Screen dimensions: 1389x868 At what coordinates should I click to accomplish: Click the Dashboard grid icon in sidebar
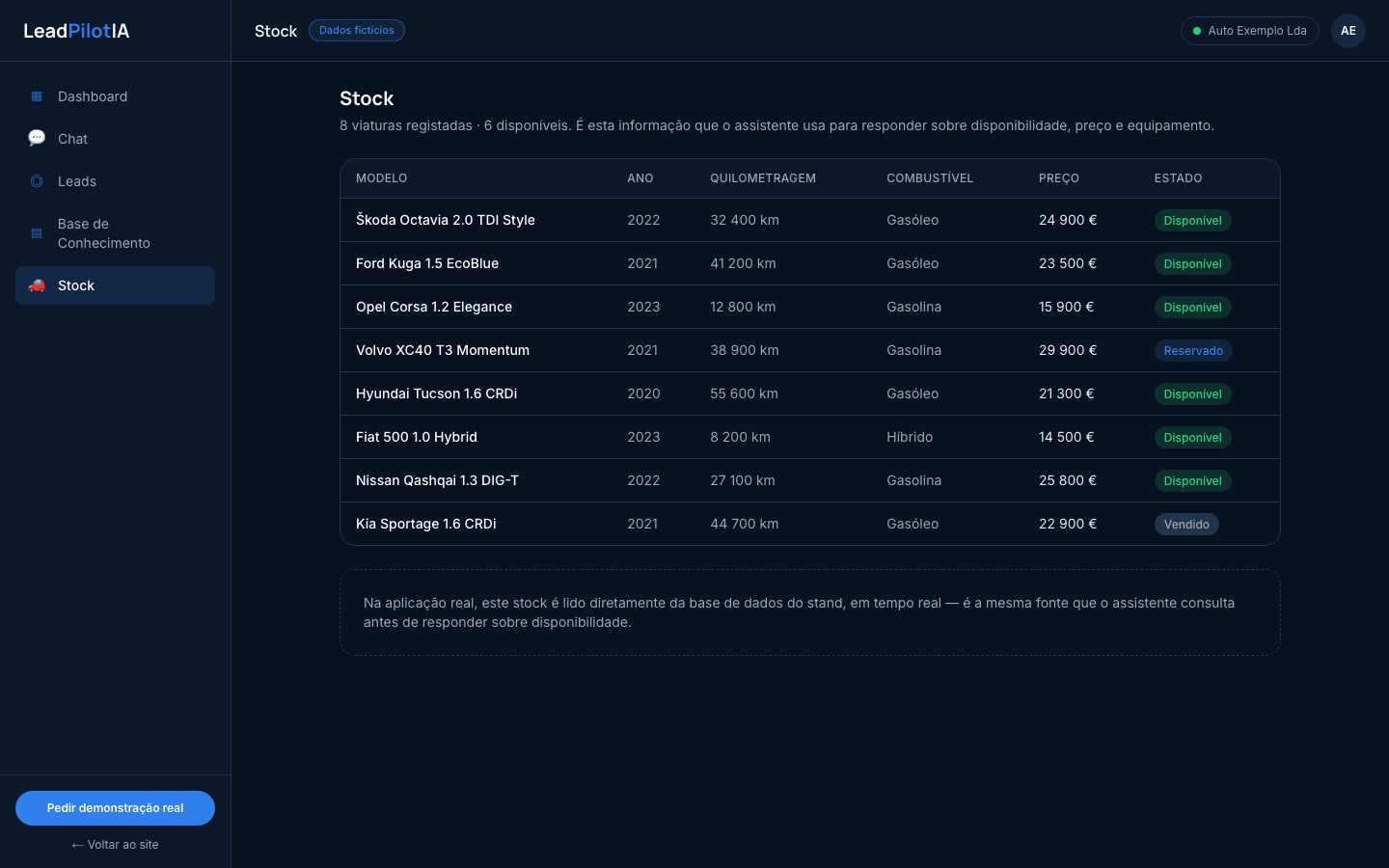pyautogui.click(x=37, y=96)
